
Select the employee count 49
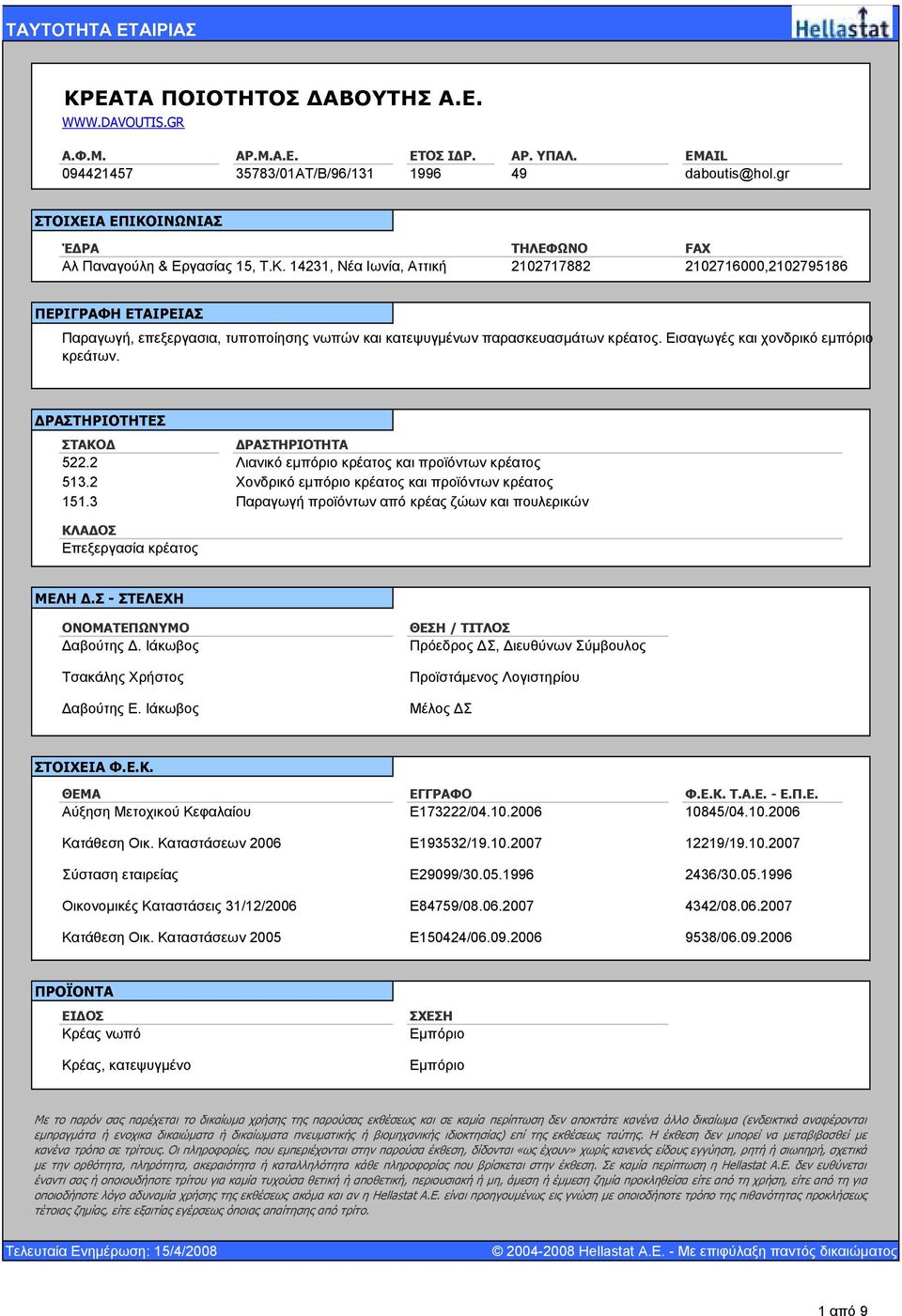click(x=519, y=174)
